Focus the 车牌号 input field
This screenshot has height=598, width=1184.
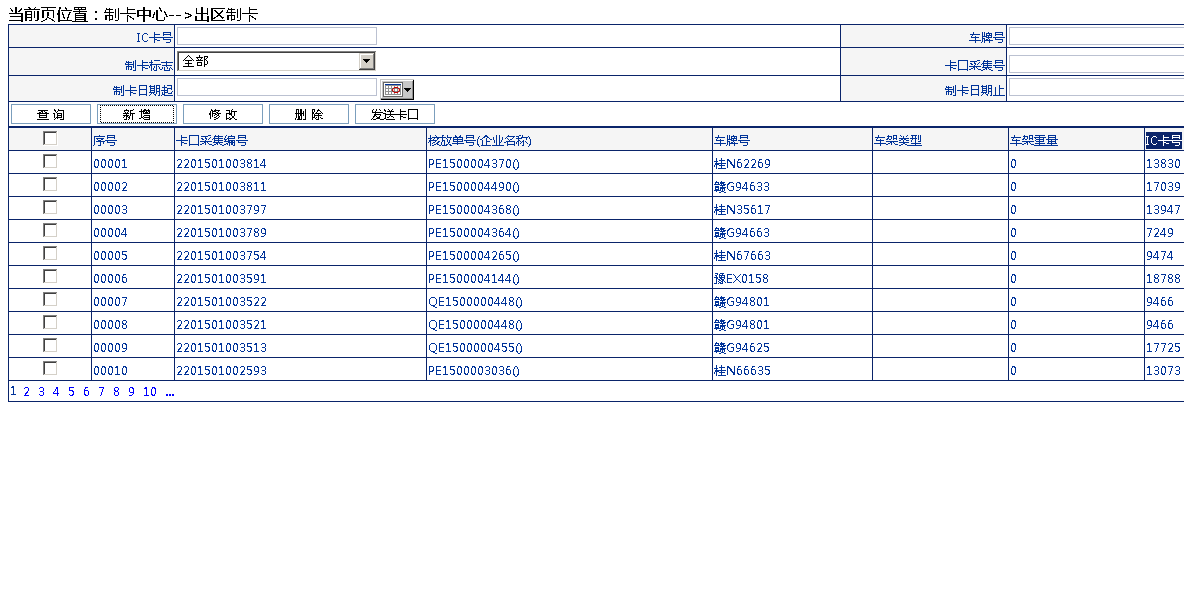coord(1096,36)
